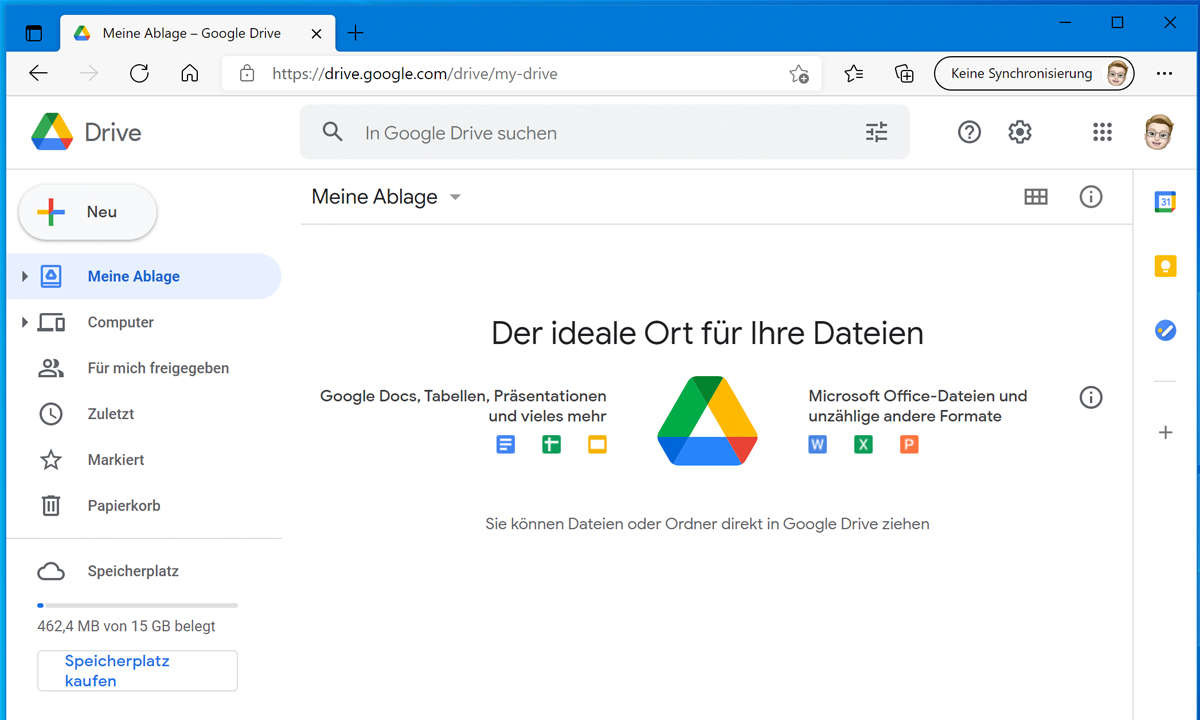Click the Microsoft Word icon
1200x720 pixels.
818,445
